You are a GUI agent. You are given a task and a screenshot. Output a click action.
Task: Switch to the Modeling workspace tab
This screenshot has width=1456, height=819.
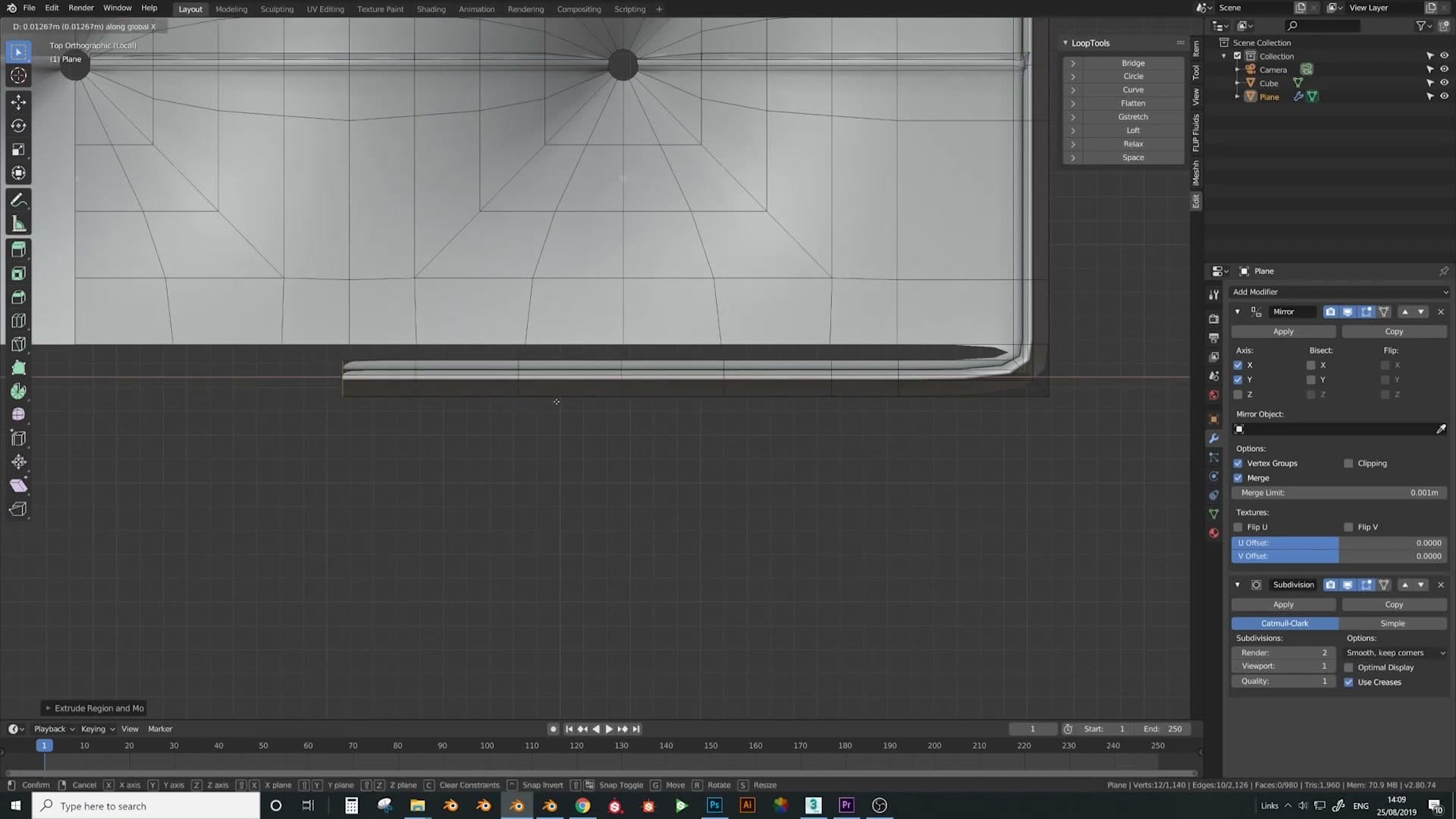(231, 9)
